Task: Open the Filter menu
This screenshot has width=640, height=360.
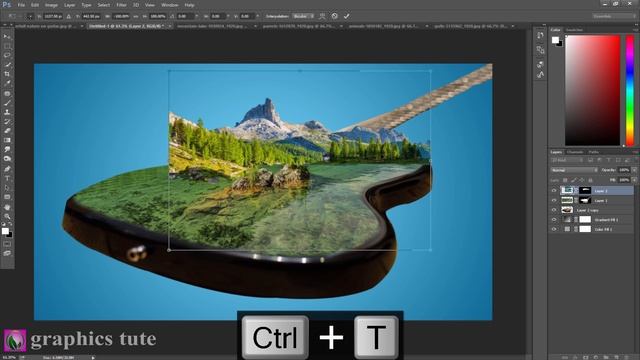Action: [121, 5]
